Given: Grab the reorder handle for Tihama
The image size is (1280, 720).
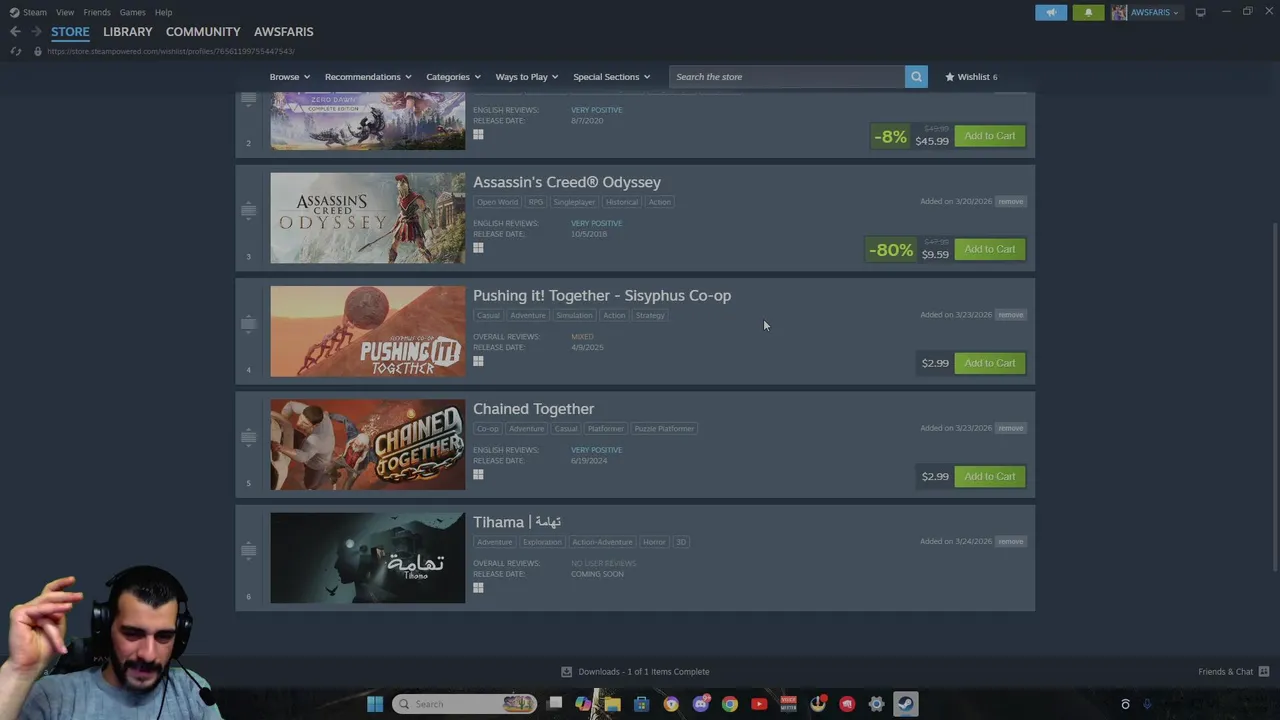Looking at the screenshot, I should pos(249,550).
